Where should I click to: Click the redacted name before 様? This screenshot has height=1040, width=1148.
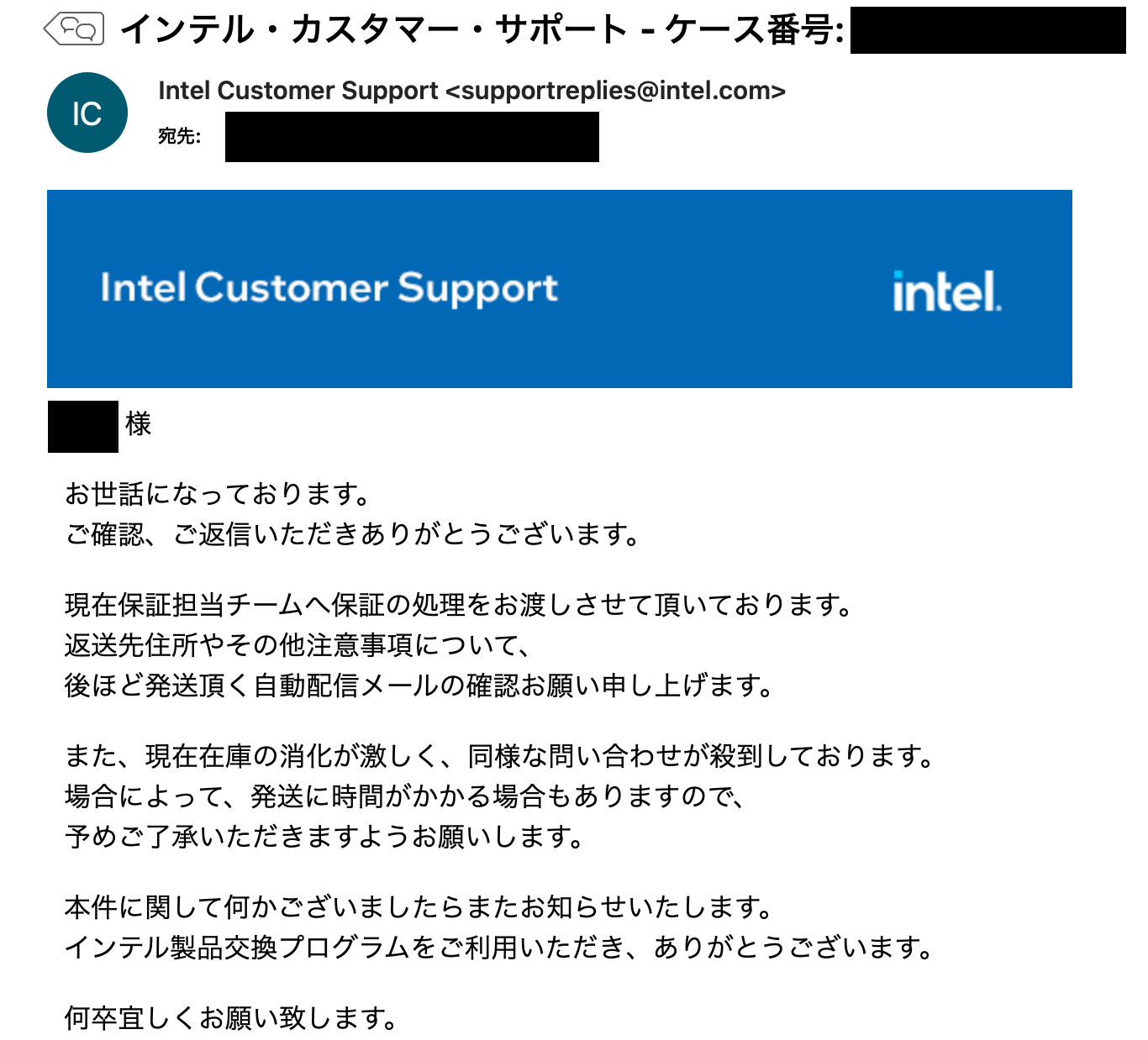[82, 425]
